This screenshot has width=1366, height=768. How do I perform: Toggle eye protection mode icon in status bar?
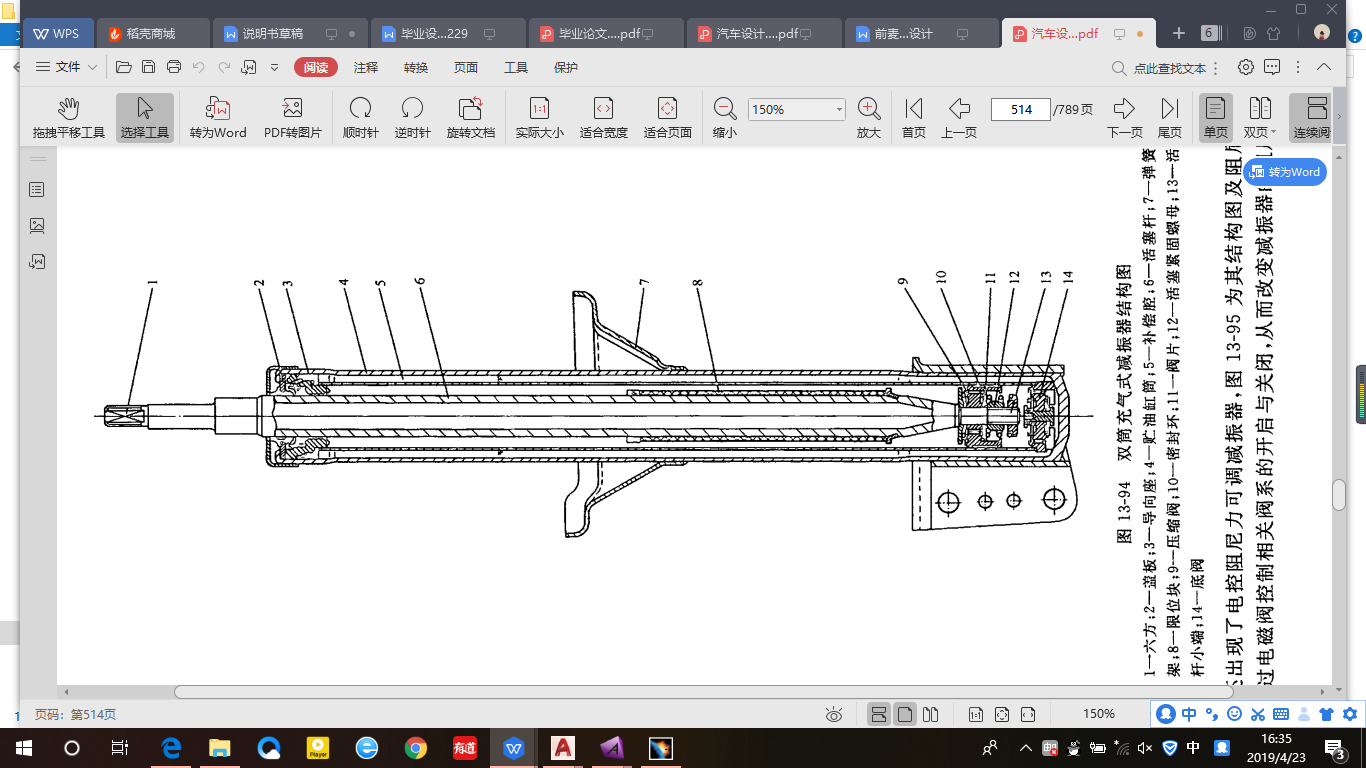834,714
